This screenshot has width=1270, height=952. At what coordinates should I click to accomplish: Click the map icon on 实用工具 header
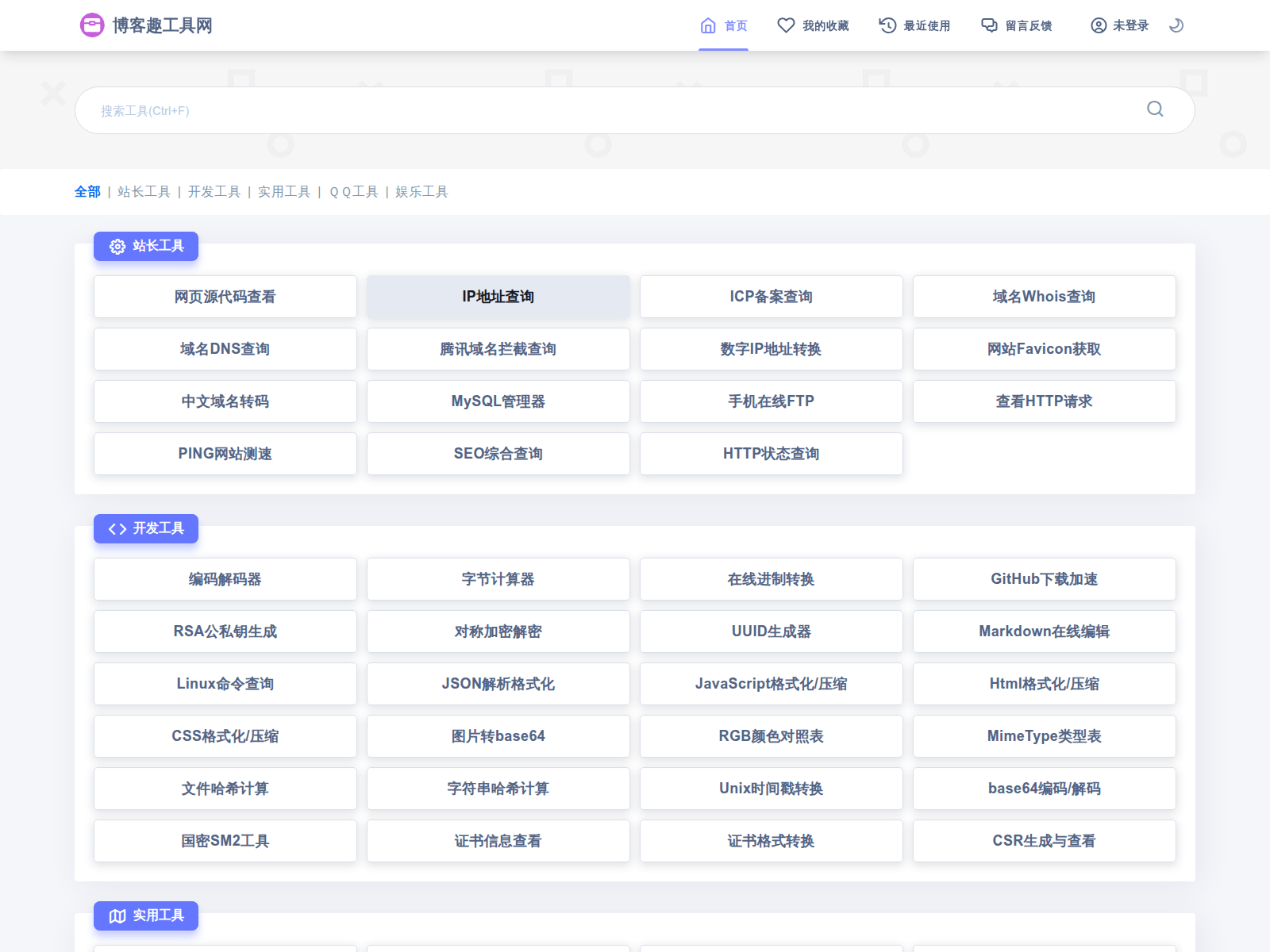coord(117,916)
